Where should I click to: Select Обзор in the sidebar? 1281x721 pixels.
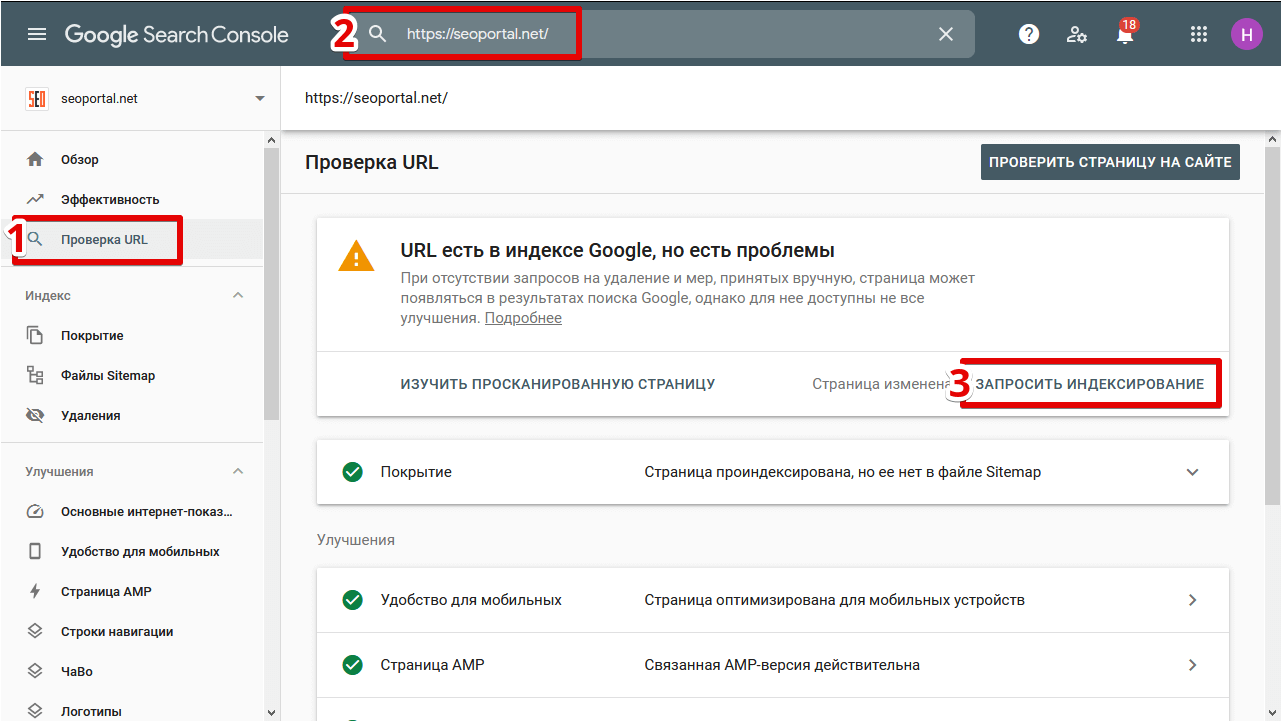click(x=80, y=160)
